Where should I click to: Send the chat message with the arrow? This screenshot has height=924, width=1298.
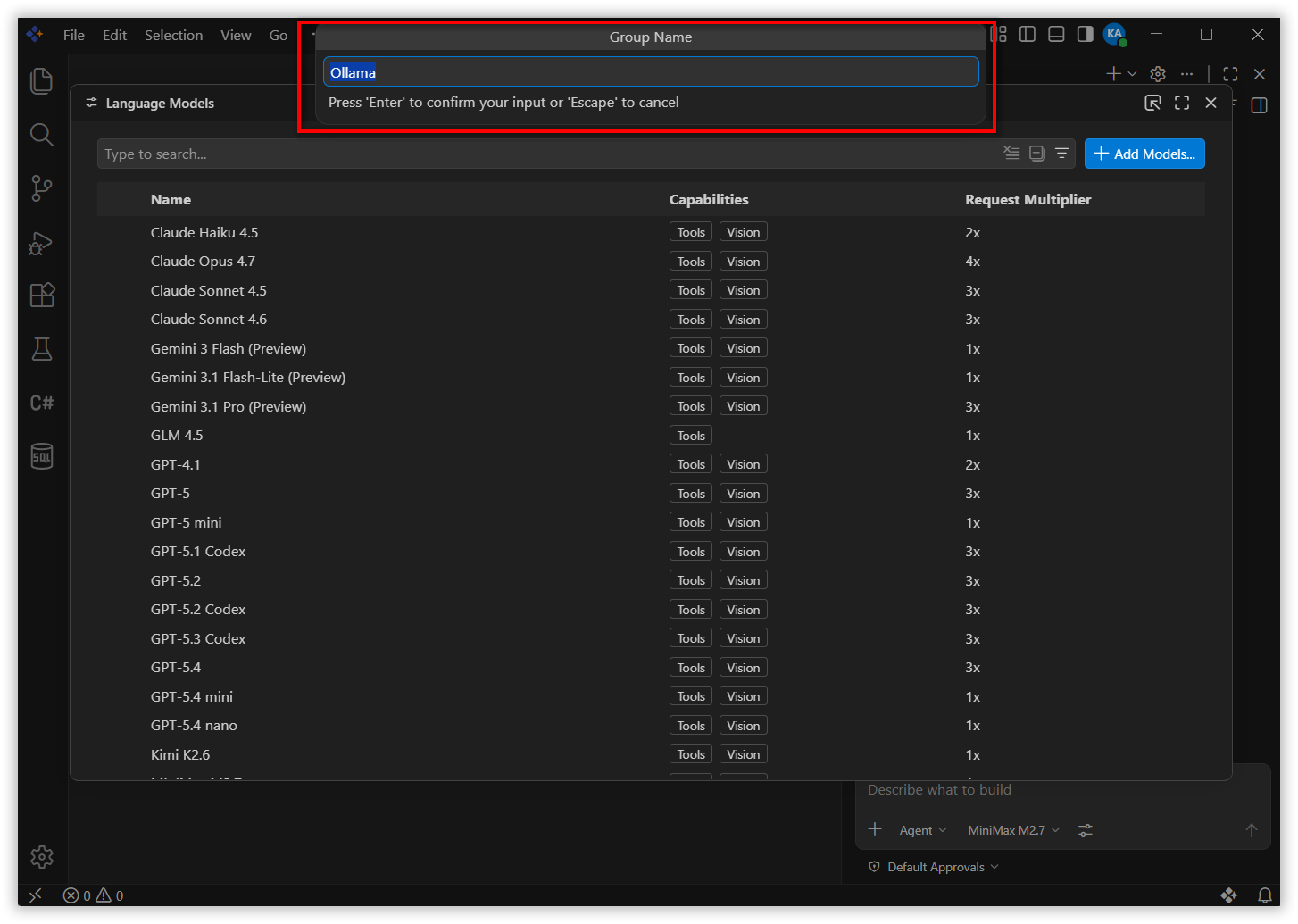1252,830
